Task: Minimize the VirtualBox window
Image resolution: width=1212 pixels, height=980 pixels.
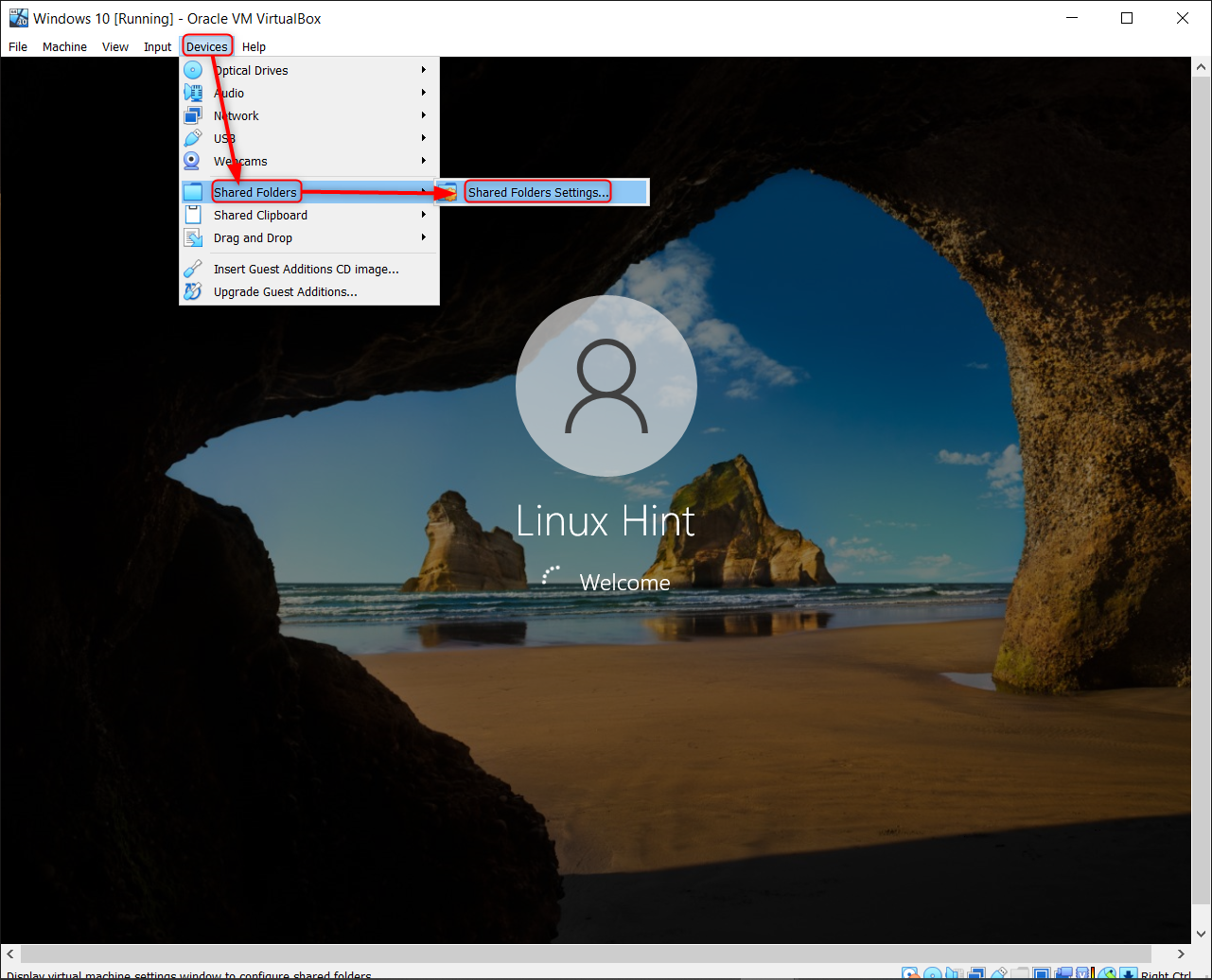Action: coord(1071,18)
